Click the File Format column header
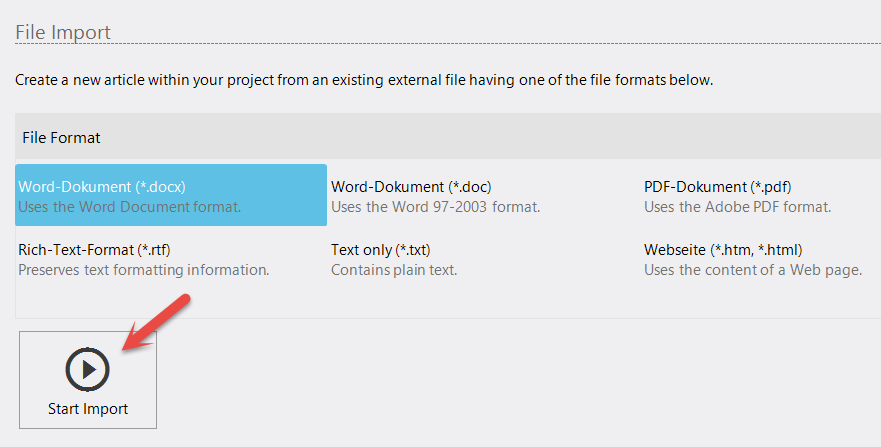This screenshot has height=447, width=881. pyautogui.click(x=61, y=138)
